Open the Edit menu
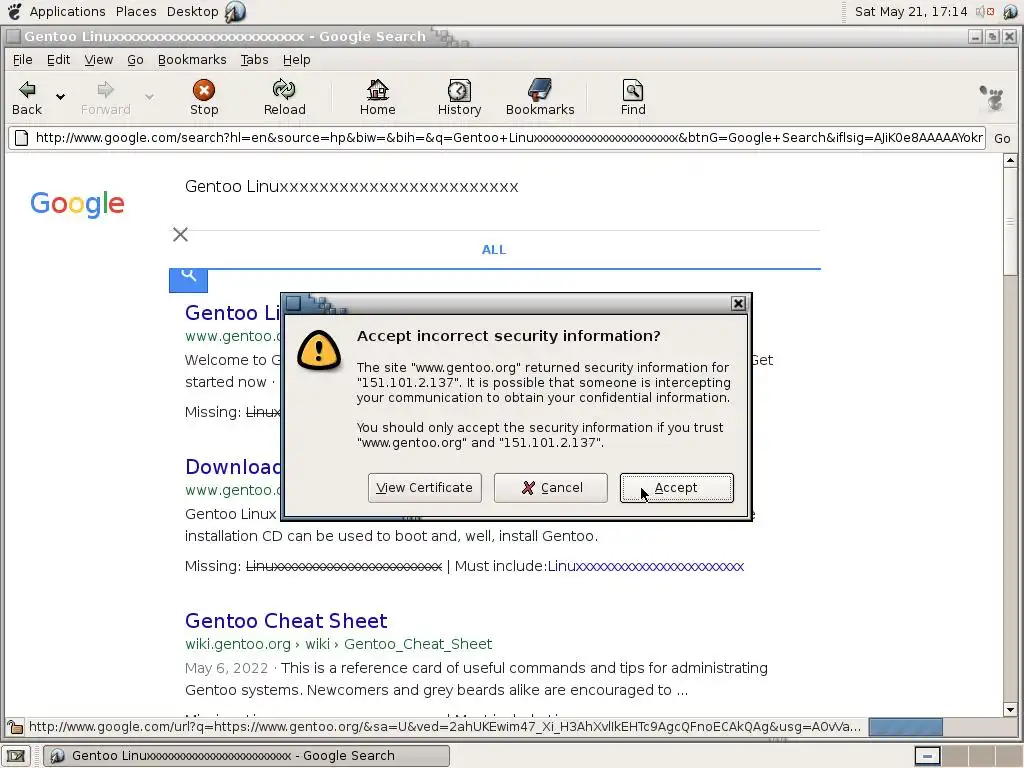 coord(58,59)
